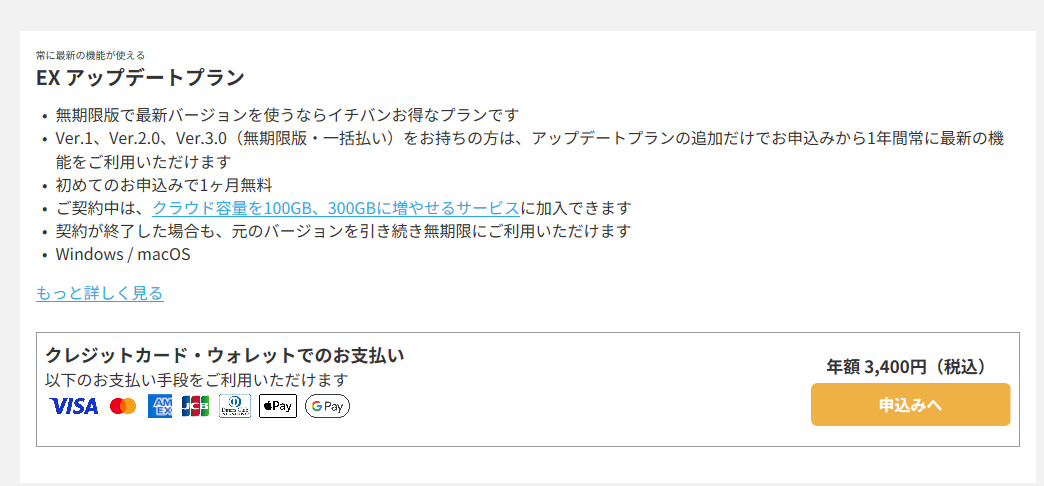Open the もっと詳しく見る link
1044x486 pixels.
point(100,293)
